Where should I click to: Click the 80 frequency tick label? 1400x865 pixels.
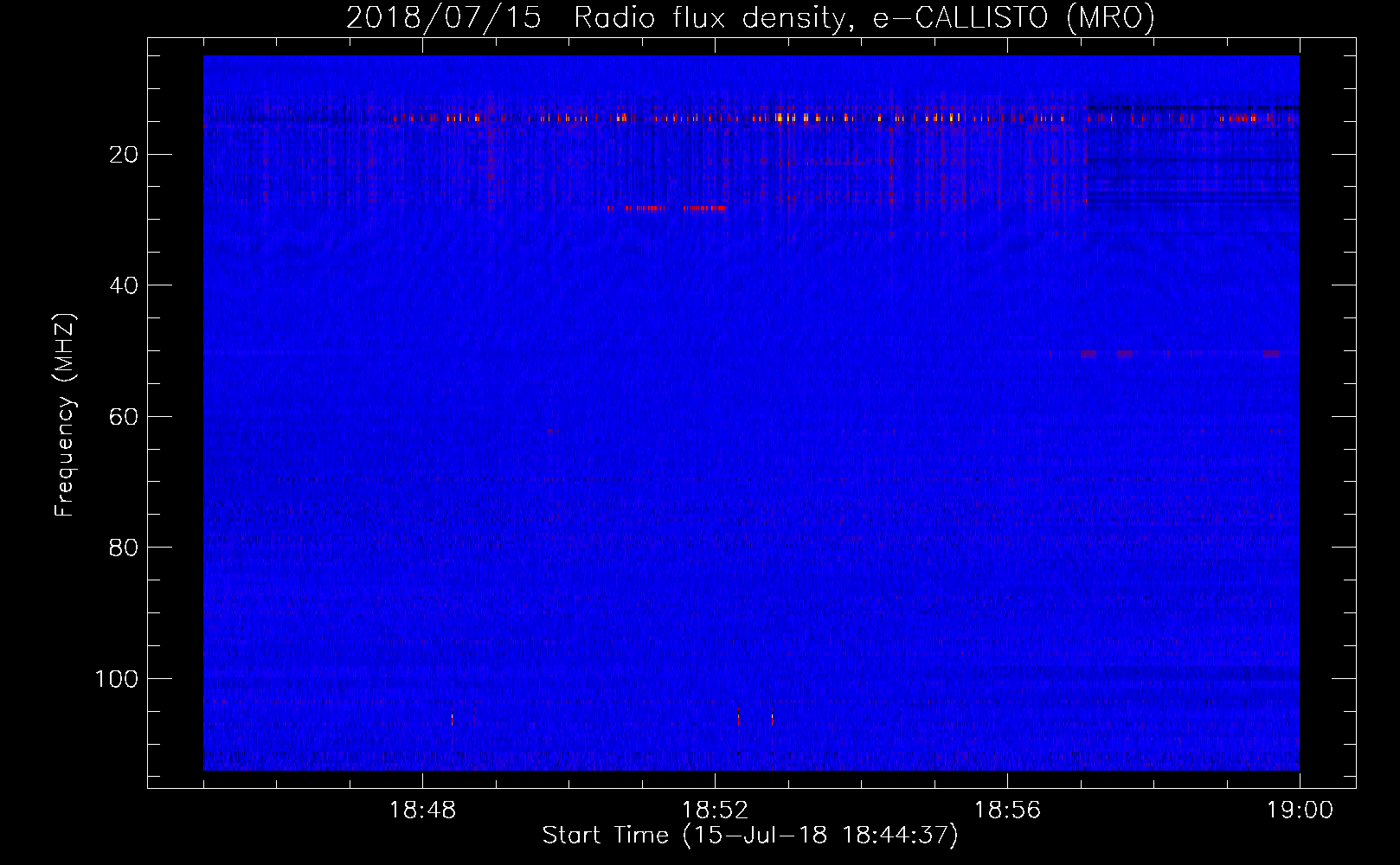(x=124, y=548)
